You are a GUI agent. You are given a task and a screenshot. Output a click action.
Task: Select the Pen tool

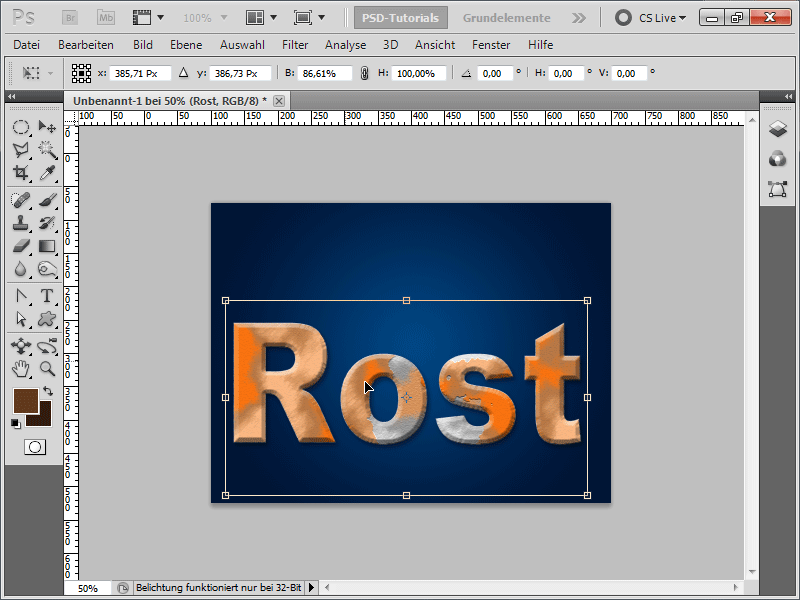pos(20,296)
